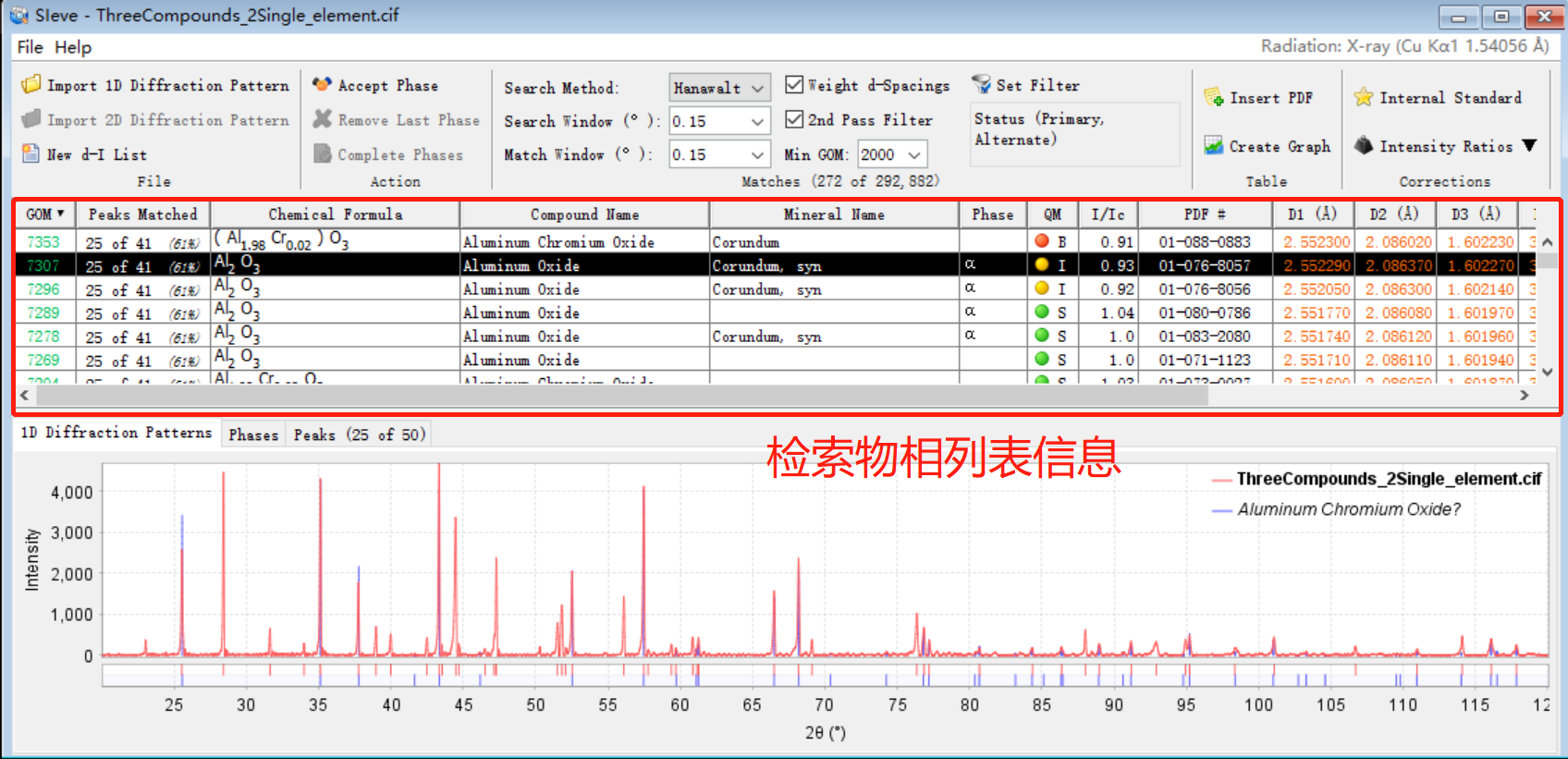Sort by the GOM column header
1568x759 pixels.
click(x=44, y=214)
